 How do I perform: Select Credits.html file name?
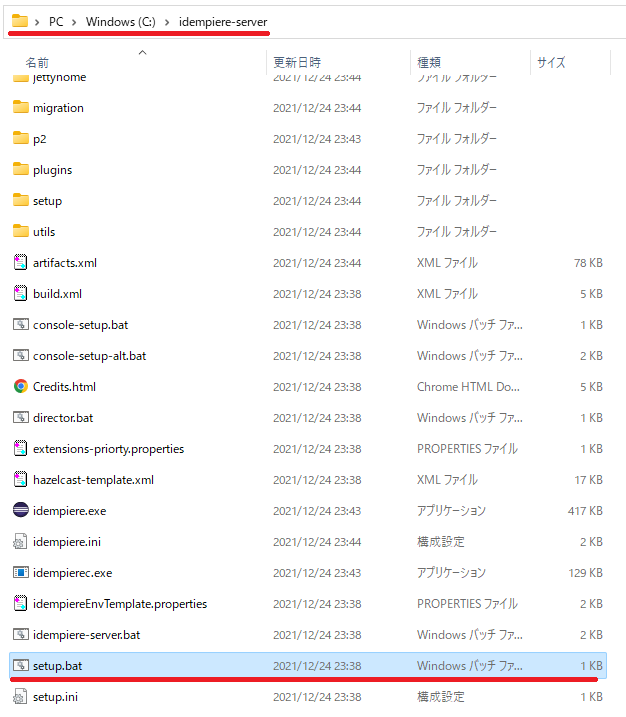[x=64, y=387]
